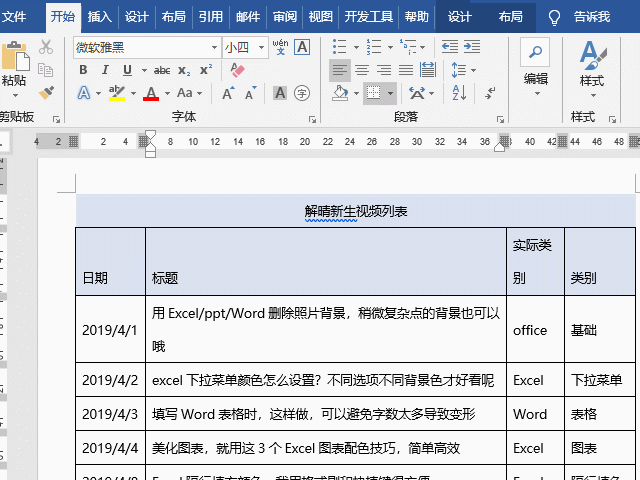Center the paragraph text

pyautogui.click(x=362, y=70)
